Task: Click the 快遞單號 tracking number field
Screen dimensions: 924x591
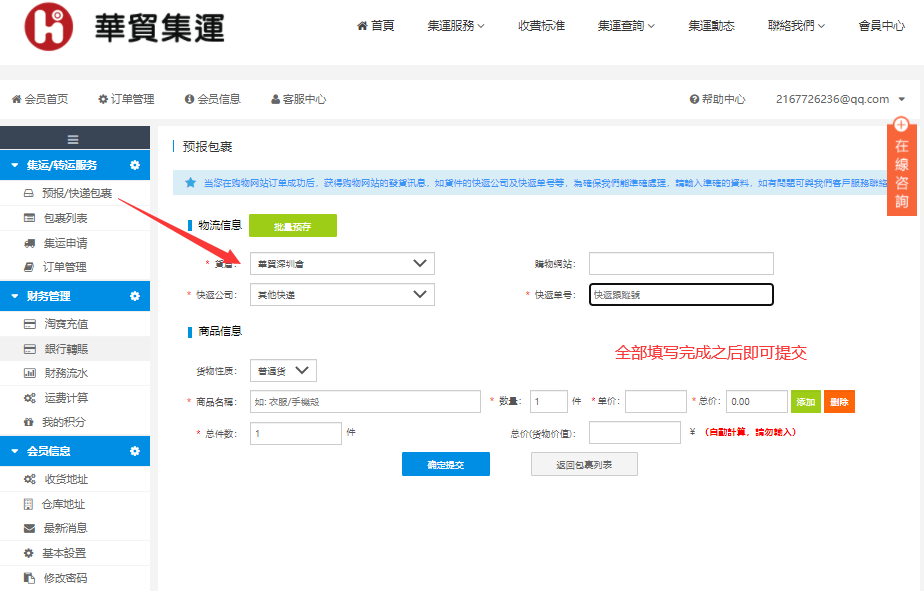Action: (680, 295)
